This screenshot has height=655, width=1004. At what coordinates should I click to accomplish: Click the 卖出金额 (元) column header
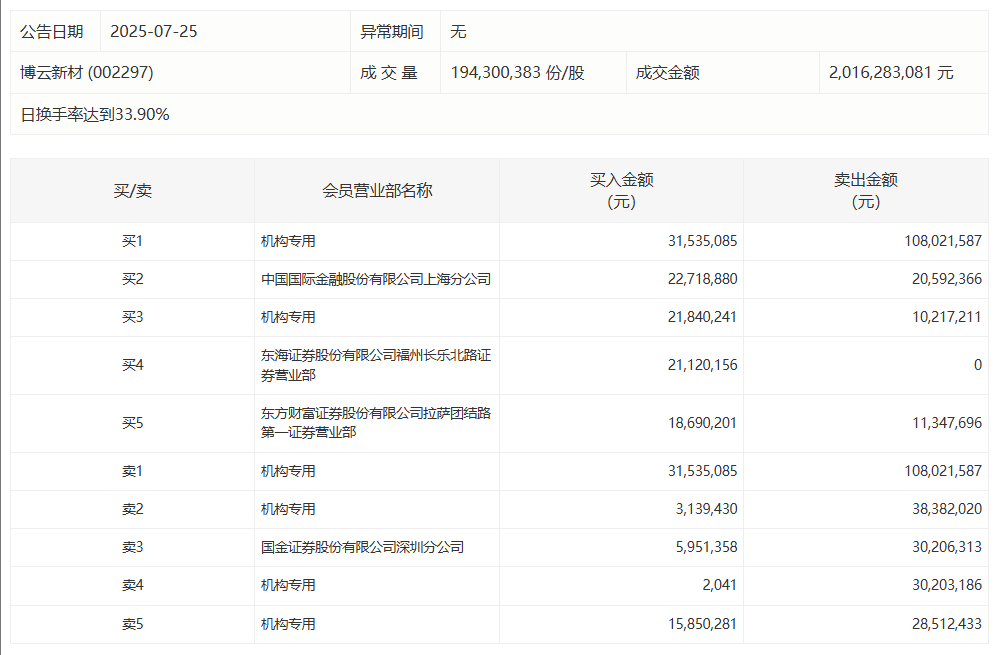tap(865, 190)
